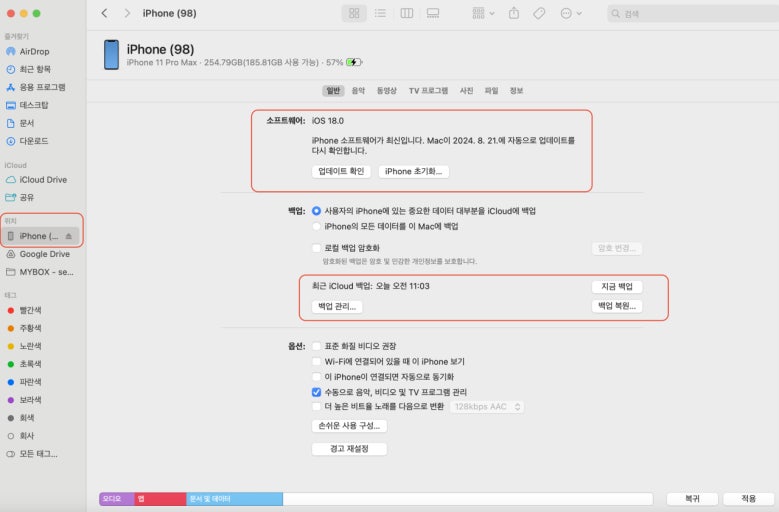Click the iPhone 초기화 button
Viewport: 779px width, 512px height.
click(413, 171)
